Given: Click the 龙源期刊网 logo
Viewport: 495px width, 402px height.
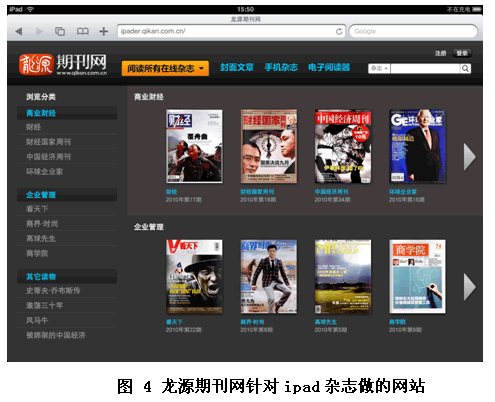Looking at the screenshot, I should point(63,64).
